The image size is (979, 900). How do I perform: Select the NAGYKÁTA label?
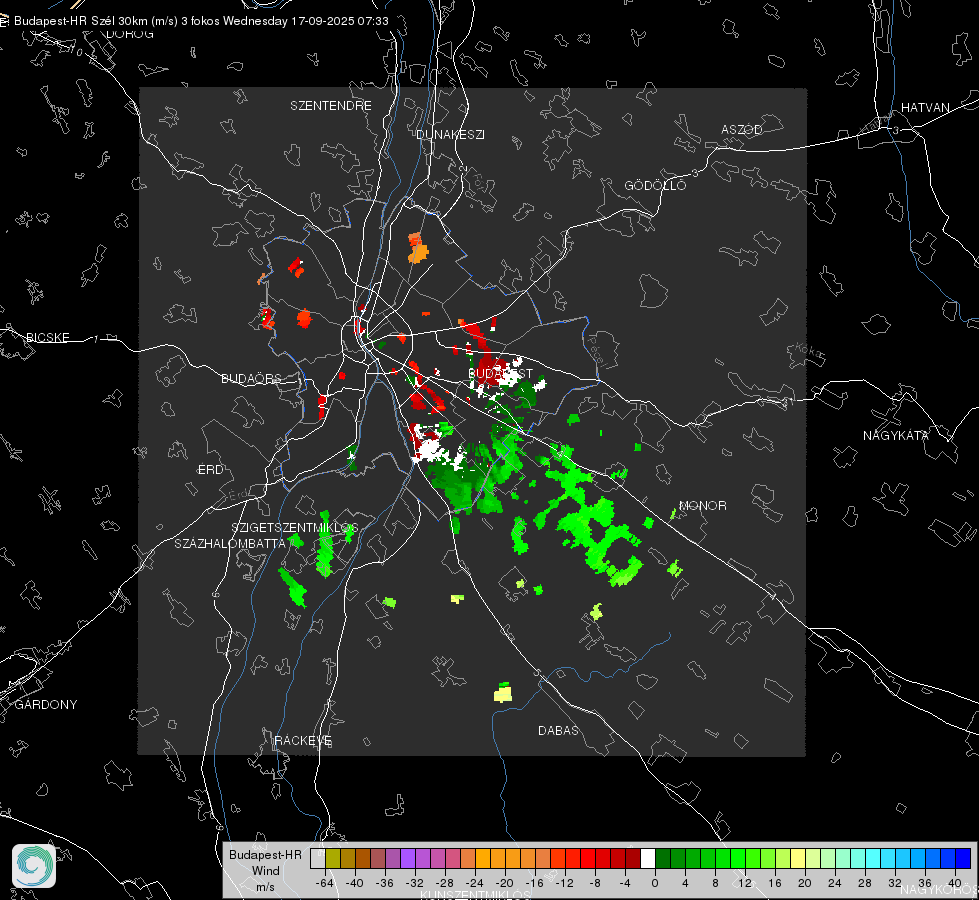pos(895,435)
